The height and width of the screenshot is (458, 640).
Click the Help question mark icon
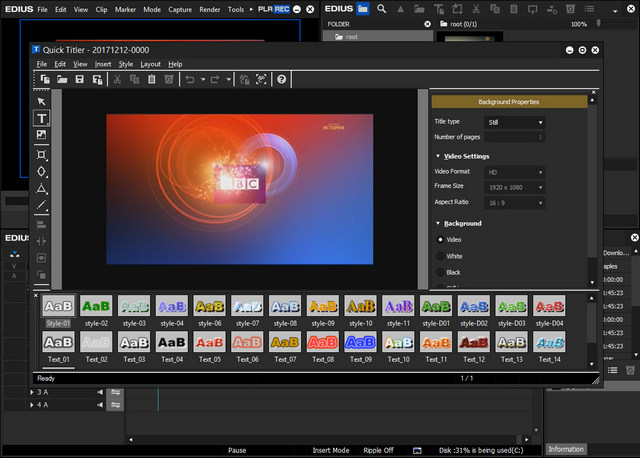pyautogui.click(x=282, y=79)
